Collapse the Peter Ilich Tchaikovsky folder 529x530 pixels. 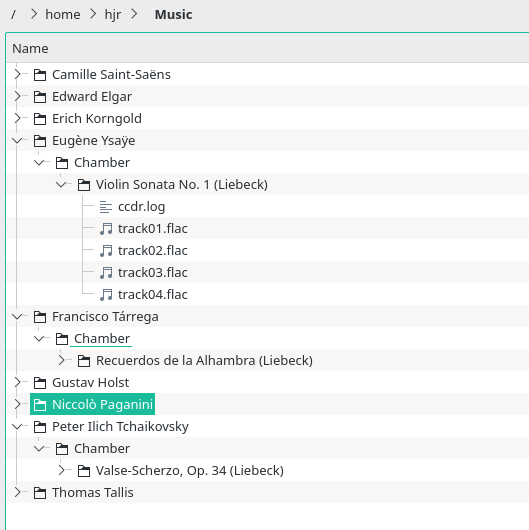[17, 427]
